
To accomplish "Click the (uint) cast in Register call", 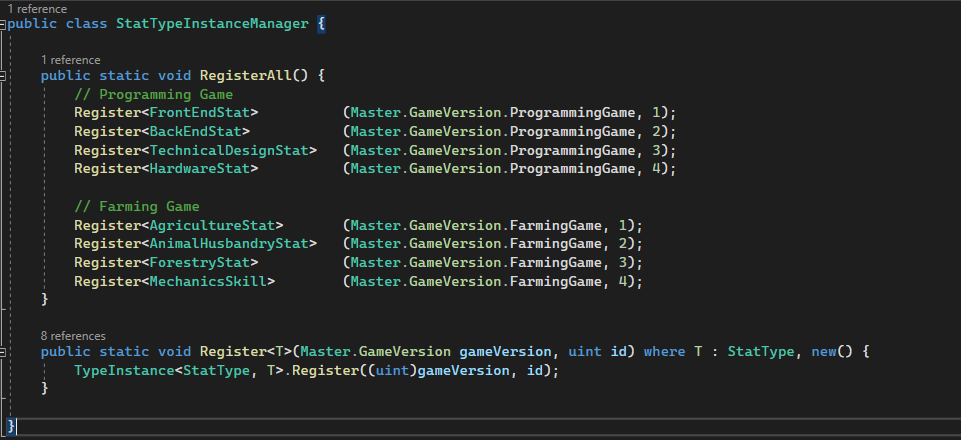I will coord(393,371).
